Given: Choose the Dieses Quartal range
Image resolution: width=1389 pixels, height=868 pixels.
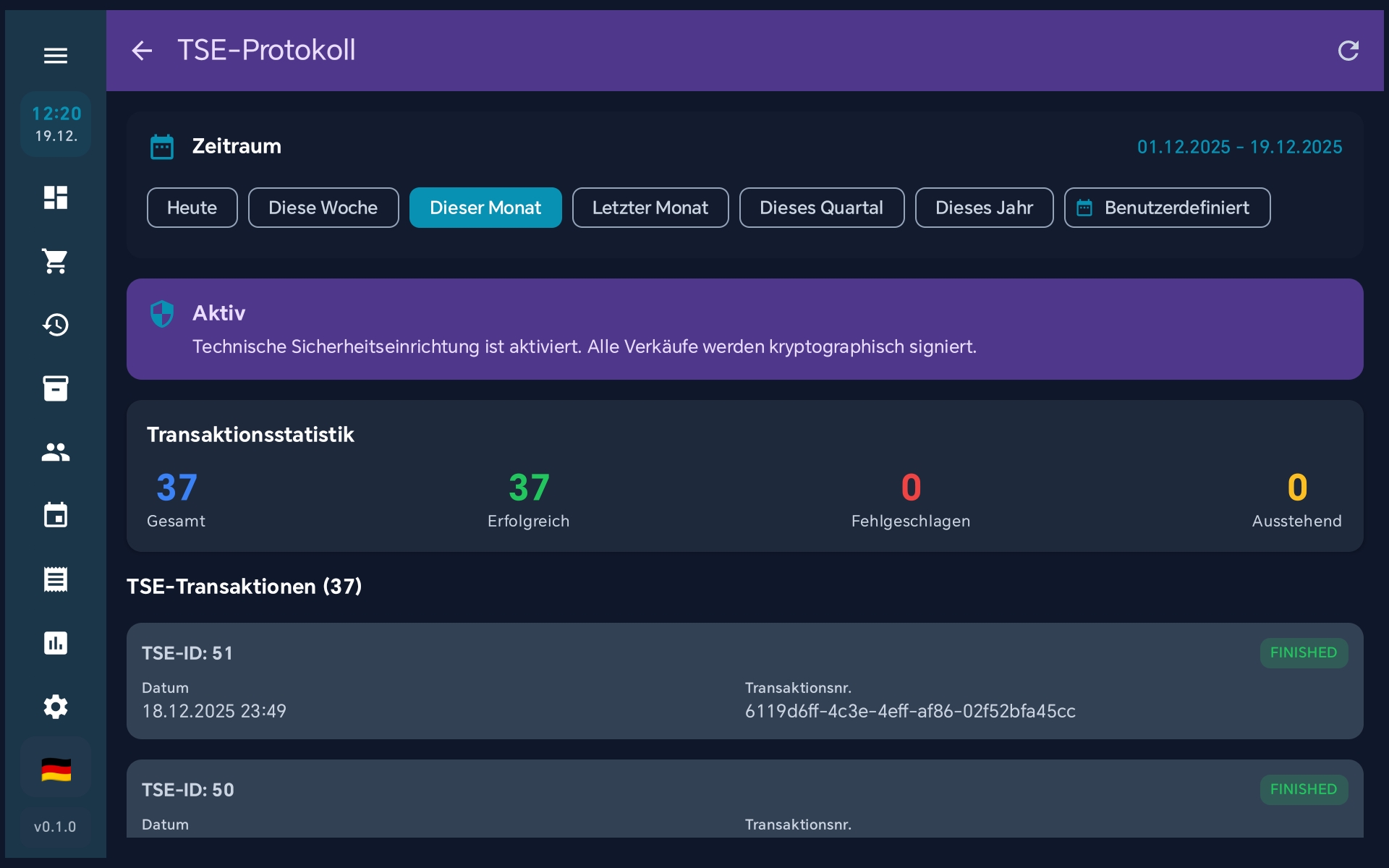Looking at the screenshot, I should tap(821, 208).
